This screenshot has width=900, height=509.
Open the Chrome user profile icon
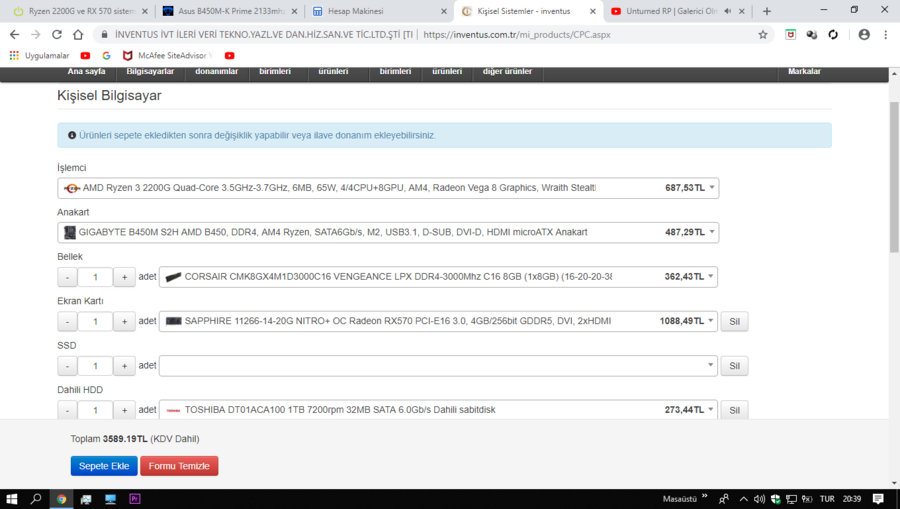(x=864, y=34)
